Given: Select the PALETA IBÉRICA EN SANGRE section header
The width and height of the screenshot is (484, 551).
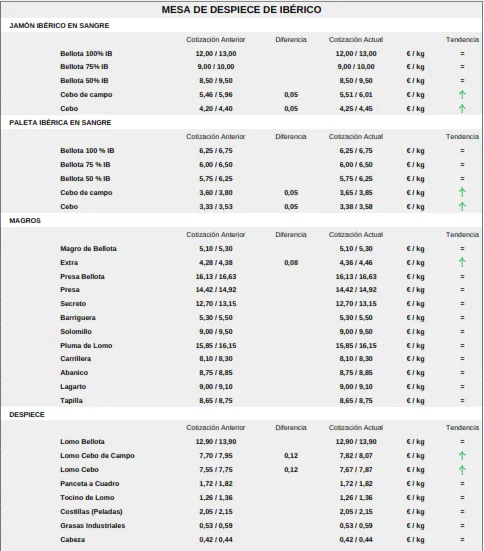Looking at the screenshot, I should [60, 123].
